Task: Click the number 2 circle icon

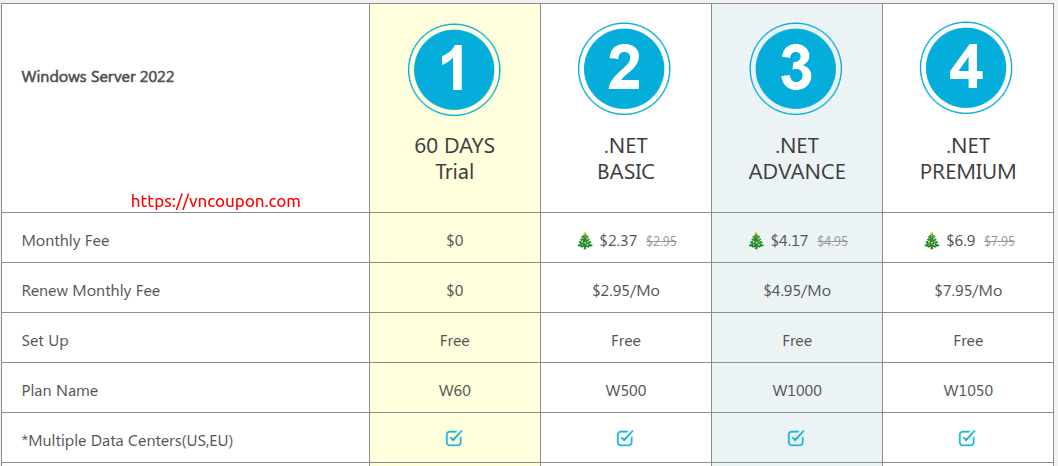Action: [625, 69]
